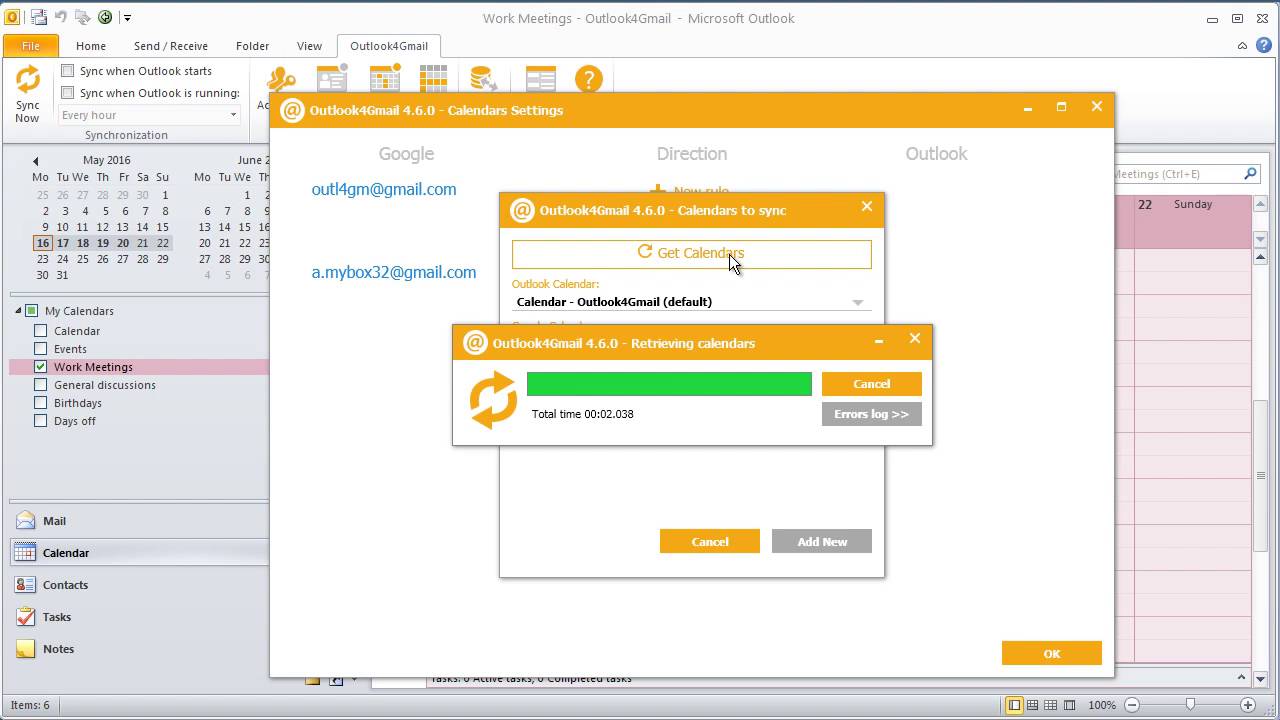This screenshot has width=1280, height=720.
Task: Click the previous month arrow in mini calendar
Action: [36, 160]
